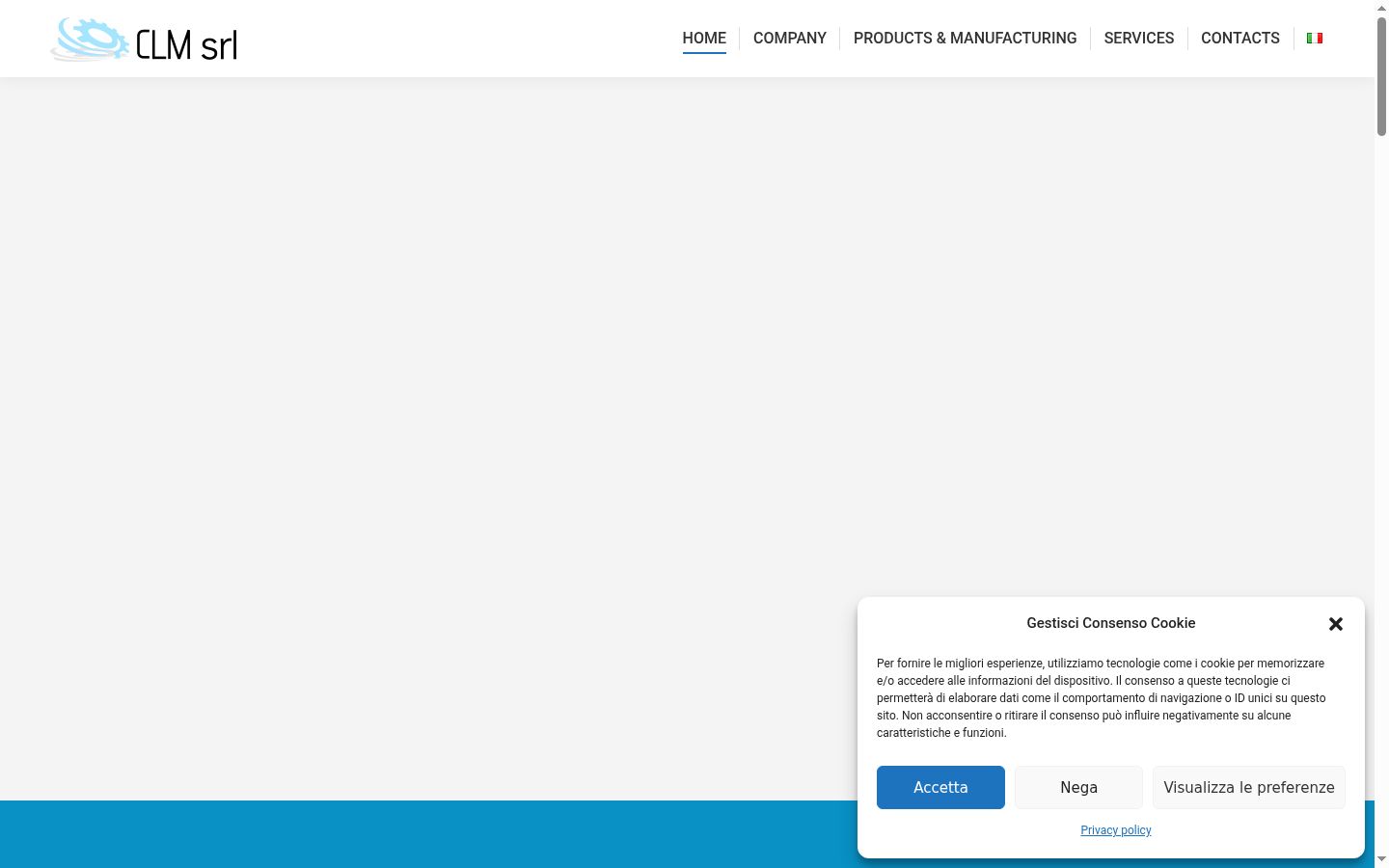
Task: Click the page vertical scrollbar thumb
Action: [x=1381, y=75]
